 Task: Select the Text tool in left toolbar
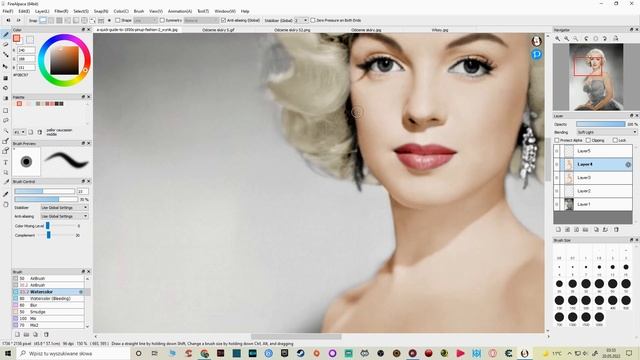point(6,162)
